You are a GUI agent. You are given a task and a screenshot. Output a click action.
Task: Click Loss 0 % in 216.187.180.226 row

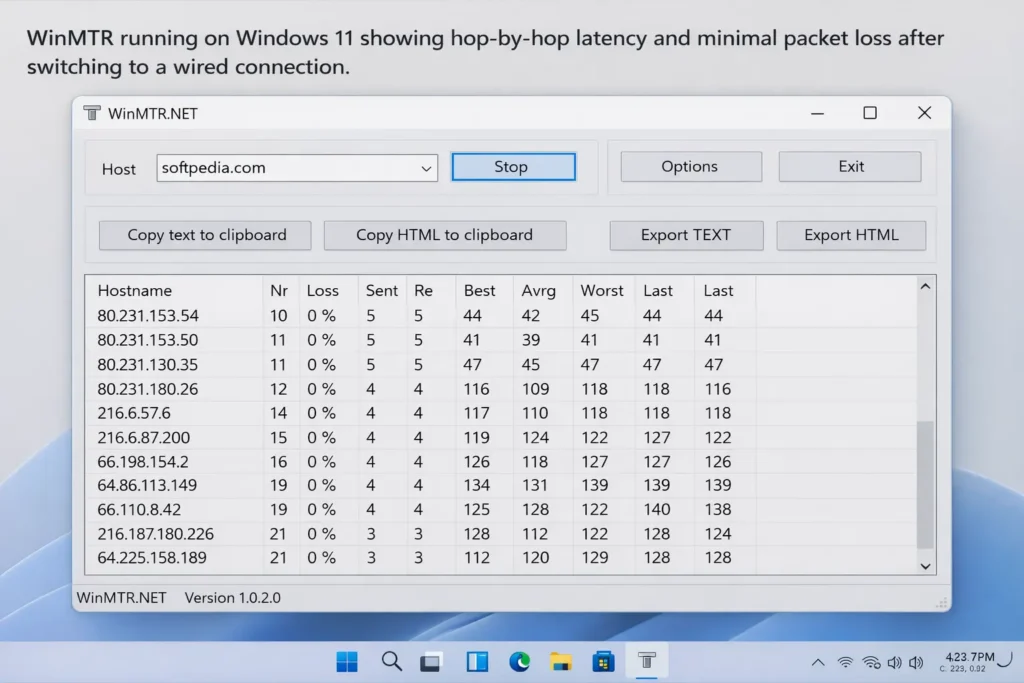point(321,534)
